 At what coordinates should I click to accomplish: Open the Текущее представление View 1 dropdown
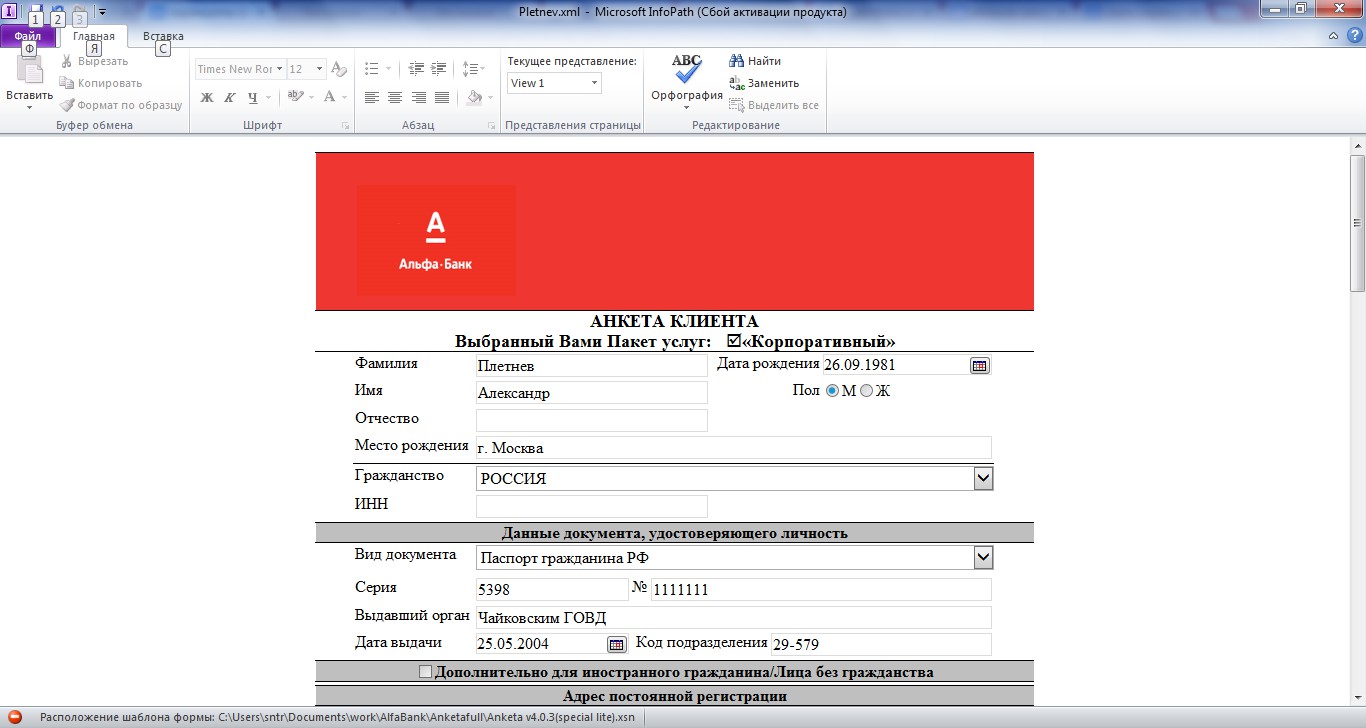point(555,83)
